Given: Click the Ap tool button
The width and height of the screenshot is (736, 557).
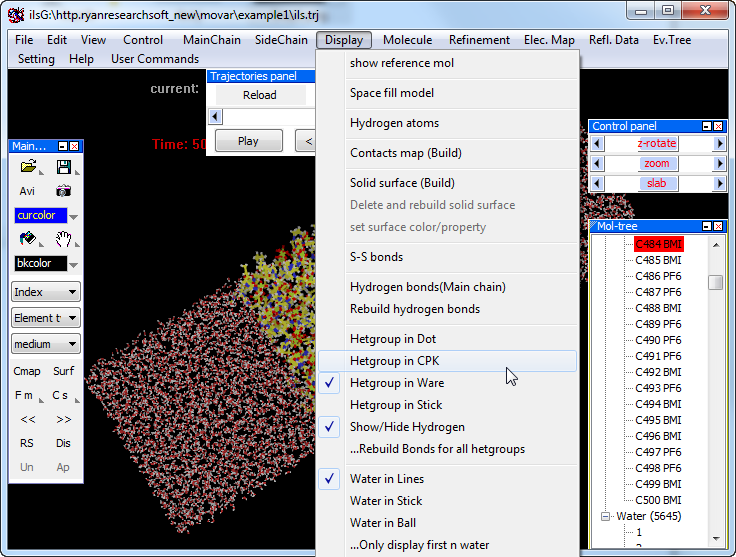Looking at the screenshot, I should (x=63, y=467).
